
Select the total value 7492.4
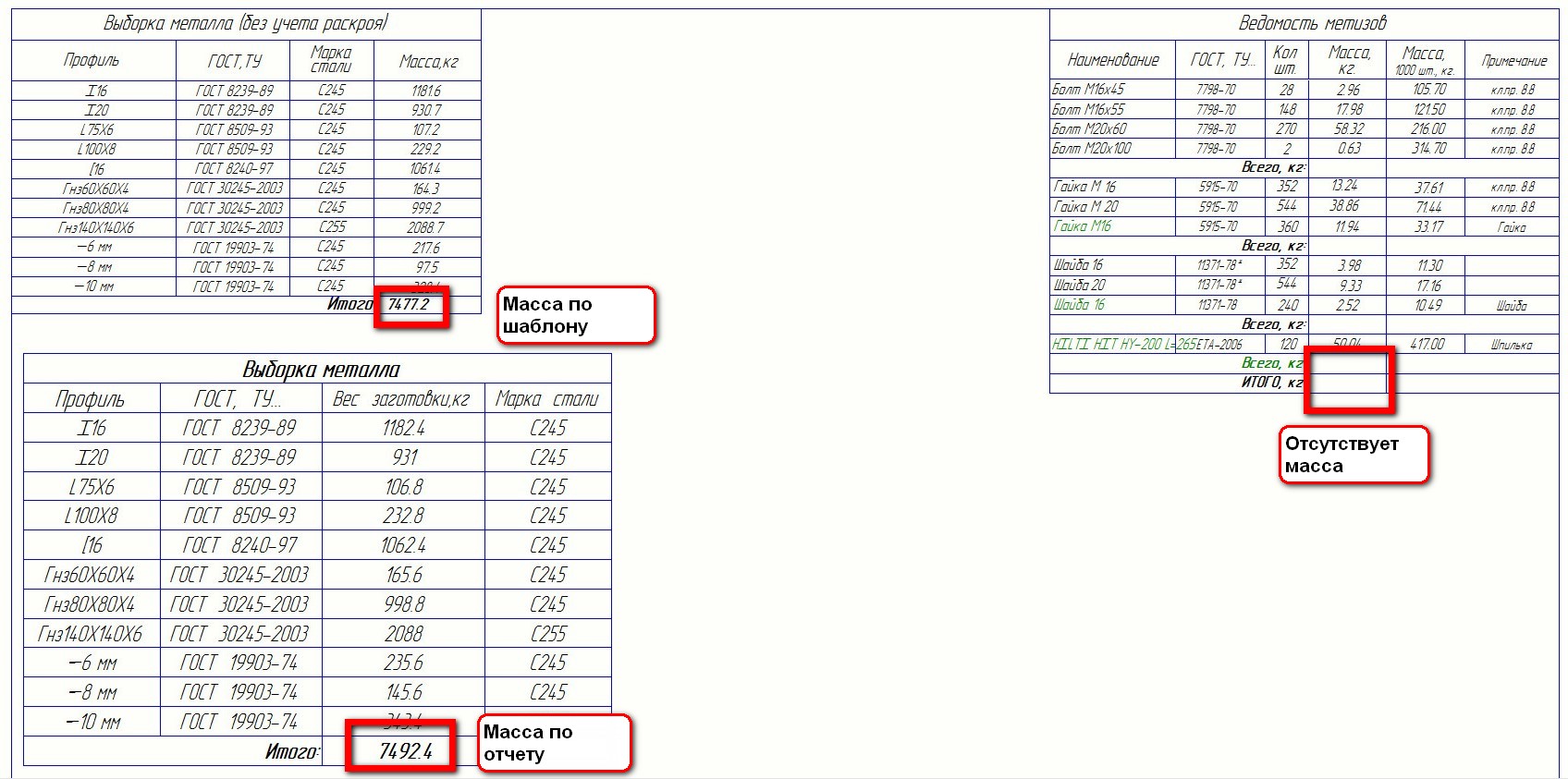click(405, 751)
